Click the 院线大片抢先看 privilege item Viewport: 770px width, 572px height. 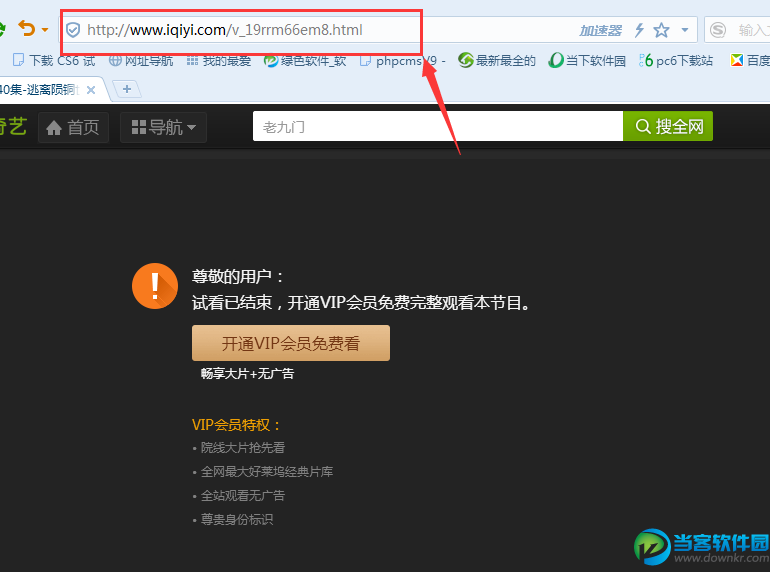click(x=243, y=447)
